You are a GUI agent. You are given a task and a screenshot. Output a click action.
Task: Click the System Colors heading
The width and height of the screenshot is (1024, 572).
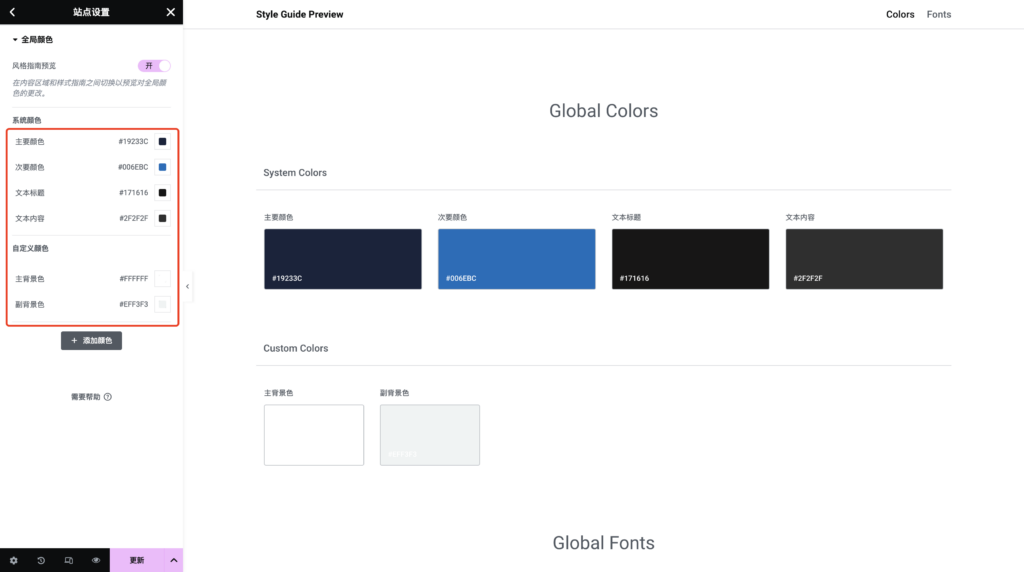click(x=295, y=173)
